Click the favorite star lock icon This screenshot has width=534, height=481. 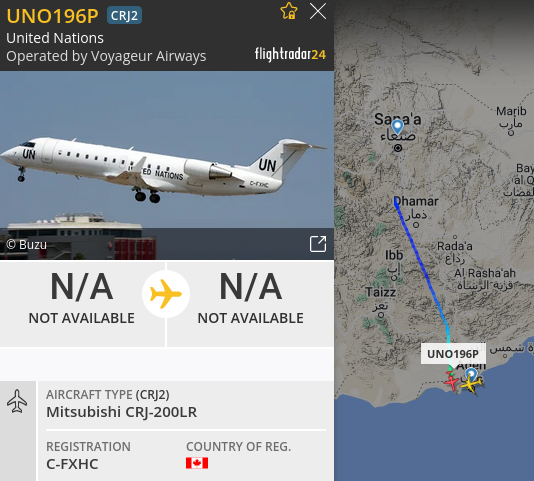288,11
